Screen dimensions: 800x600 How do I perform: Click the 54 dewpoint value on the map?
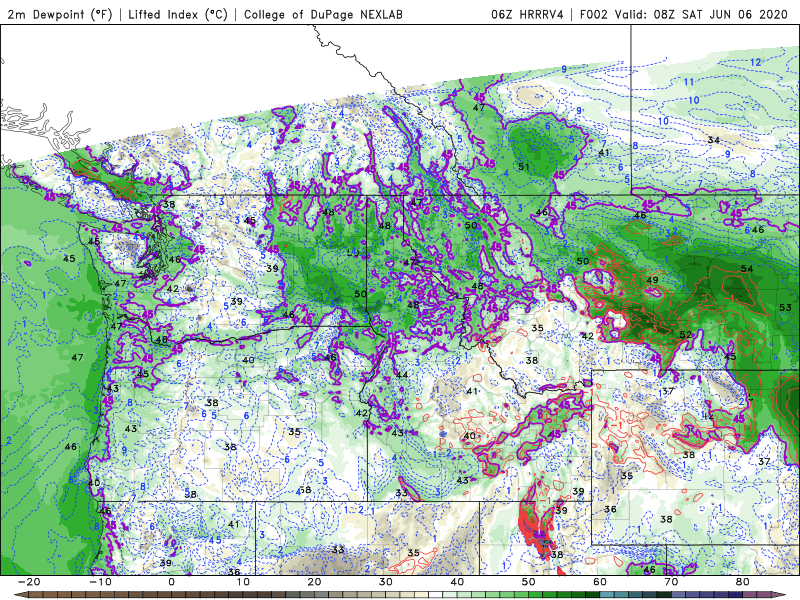(x=747, y=268)
